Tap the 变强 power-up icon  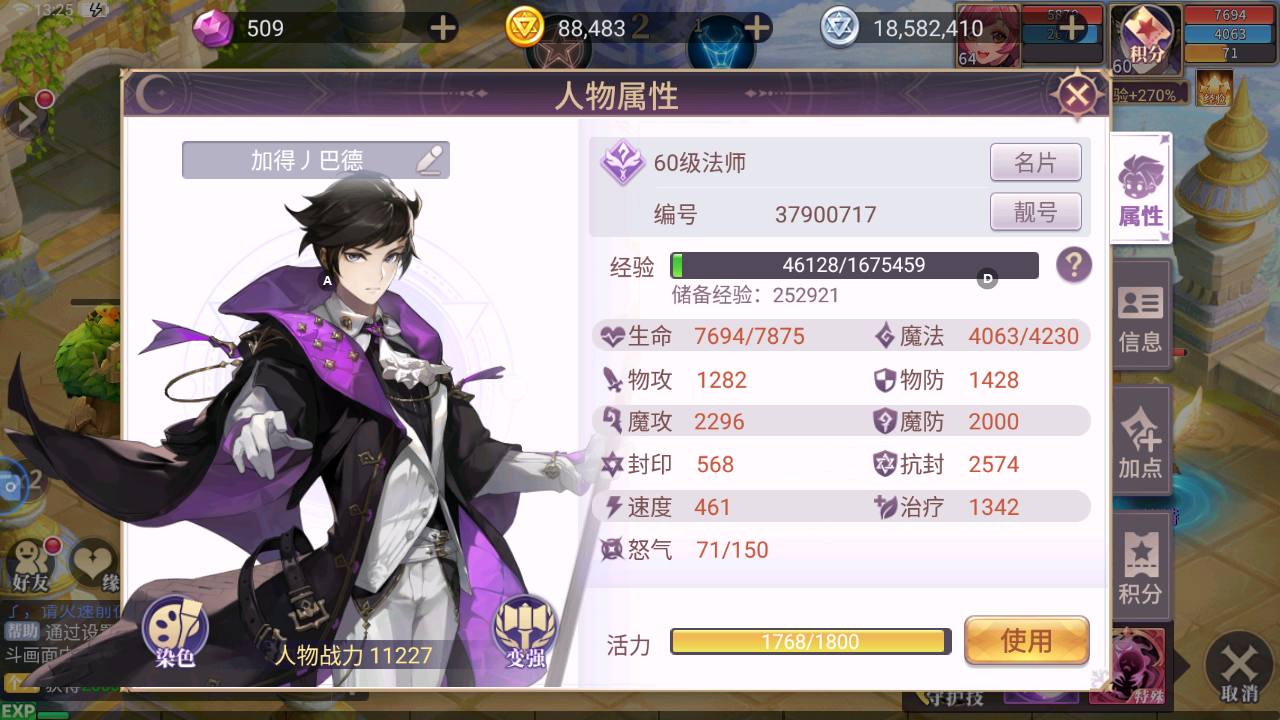point(525,632)
